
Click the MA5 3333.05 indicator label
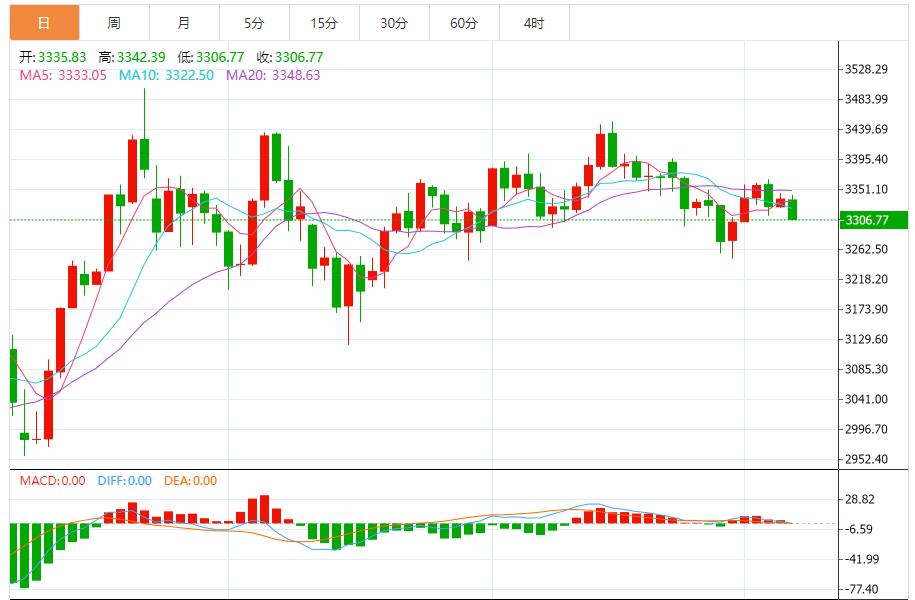pos(62,75)
